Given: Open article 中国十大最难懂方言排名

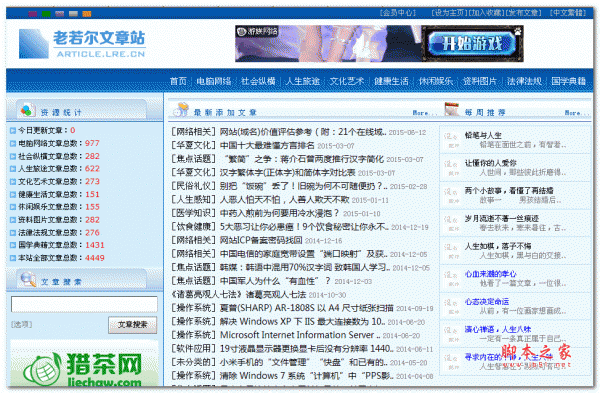Looking at the screenshot, I should [x=267, y=146].
